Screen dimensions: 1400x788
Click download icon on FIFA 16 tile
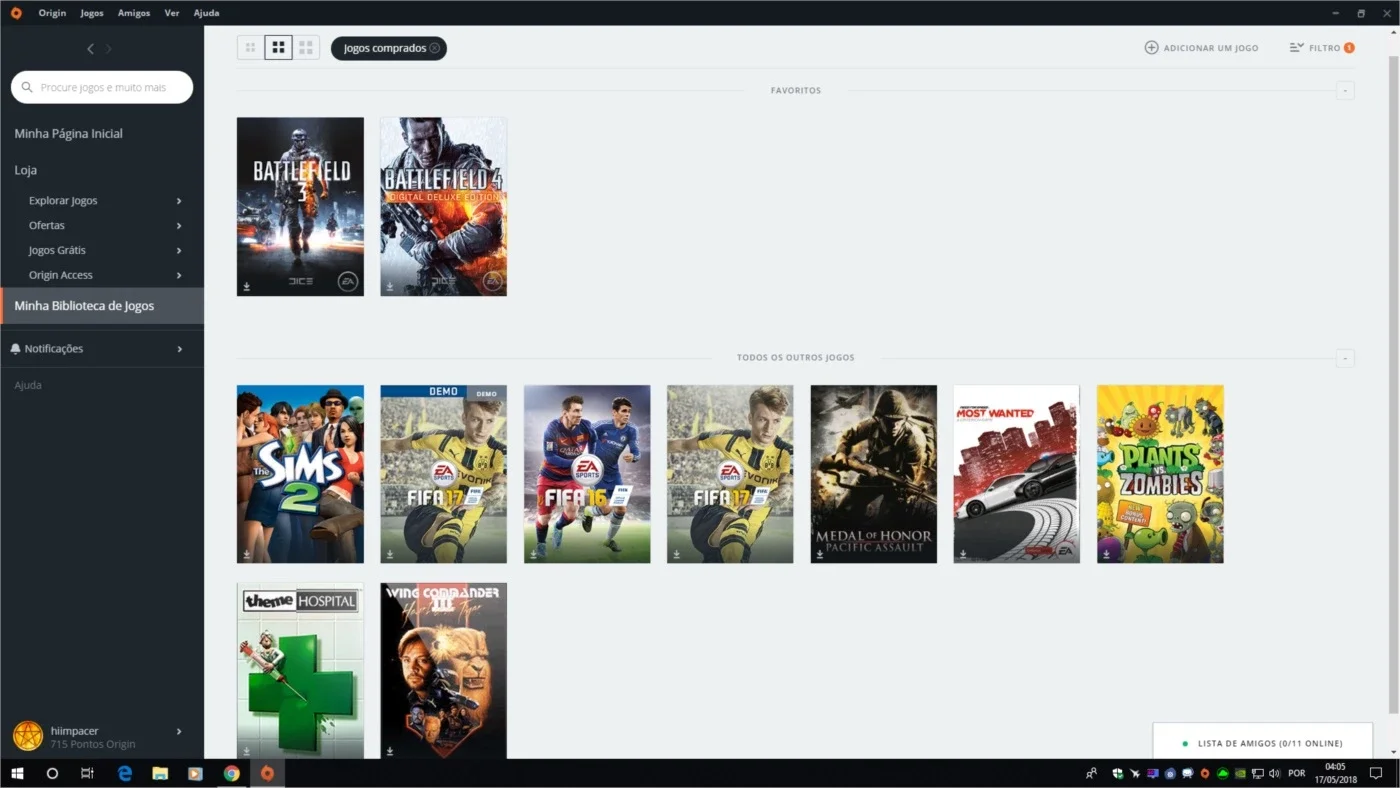click(x=534, y=554)
